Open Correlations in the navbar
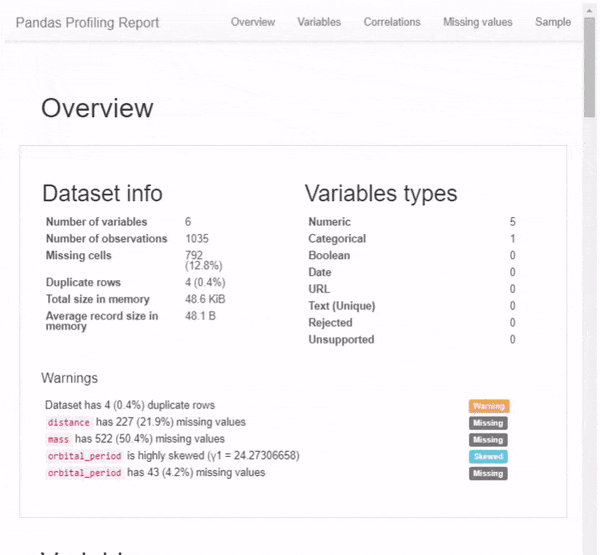 [392, 22]
